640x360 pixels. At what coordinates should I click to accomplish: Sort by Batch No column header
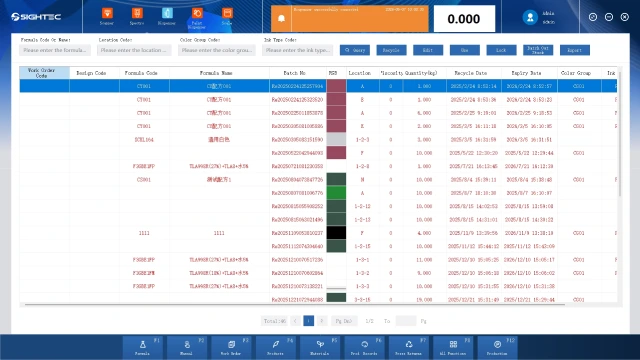[x=298, y=73]
